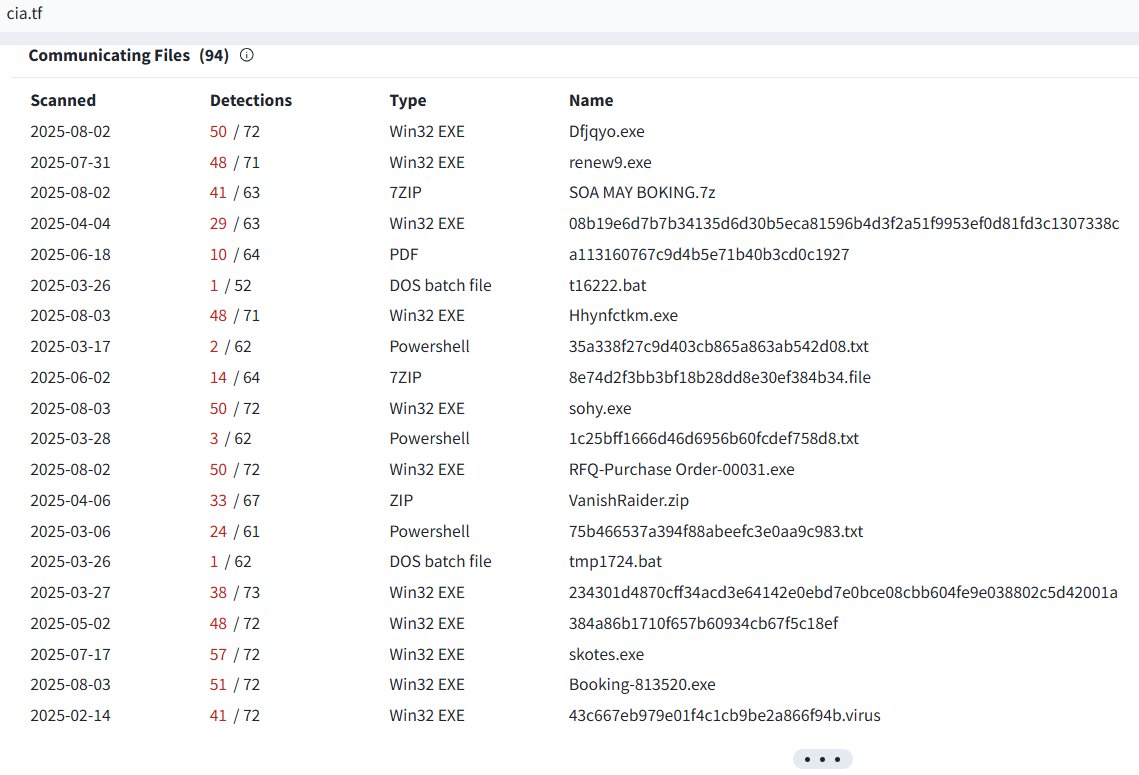Select the 57 / 72 detection for skotes.exe
This screenshot has width=1139, height=775.
click(x=235, y=654)
